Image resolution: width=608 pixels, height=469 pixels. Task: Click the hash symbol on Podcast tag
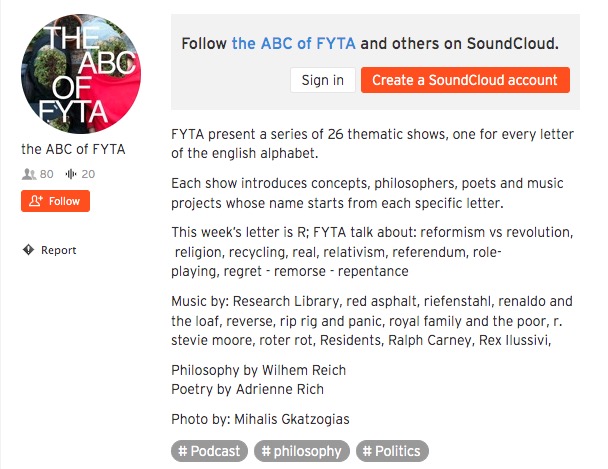tap(183, 451)
